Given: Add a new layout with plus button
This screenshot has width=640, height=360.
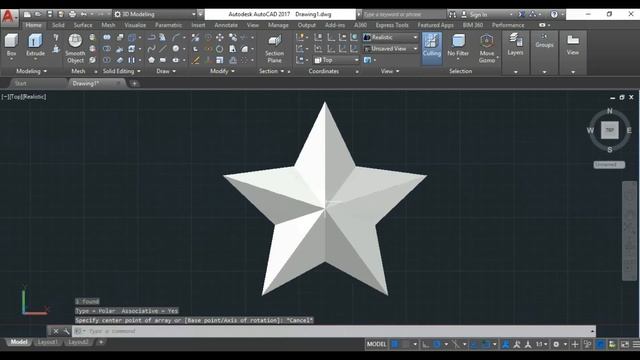Looking at the screenshot, I should tap(101, 342).
